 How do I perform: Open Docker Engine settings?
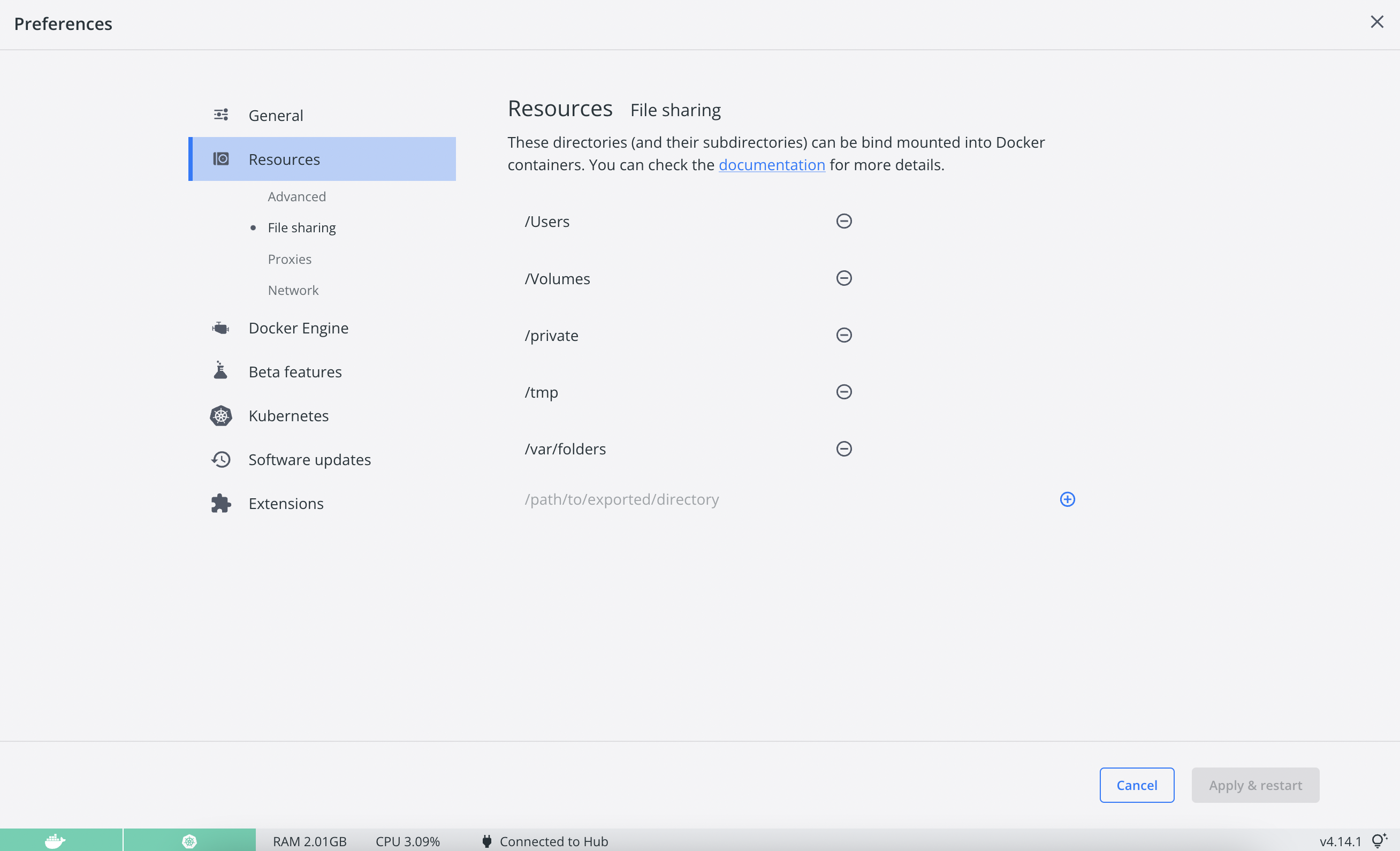[x=298, y=328]
